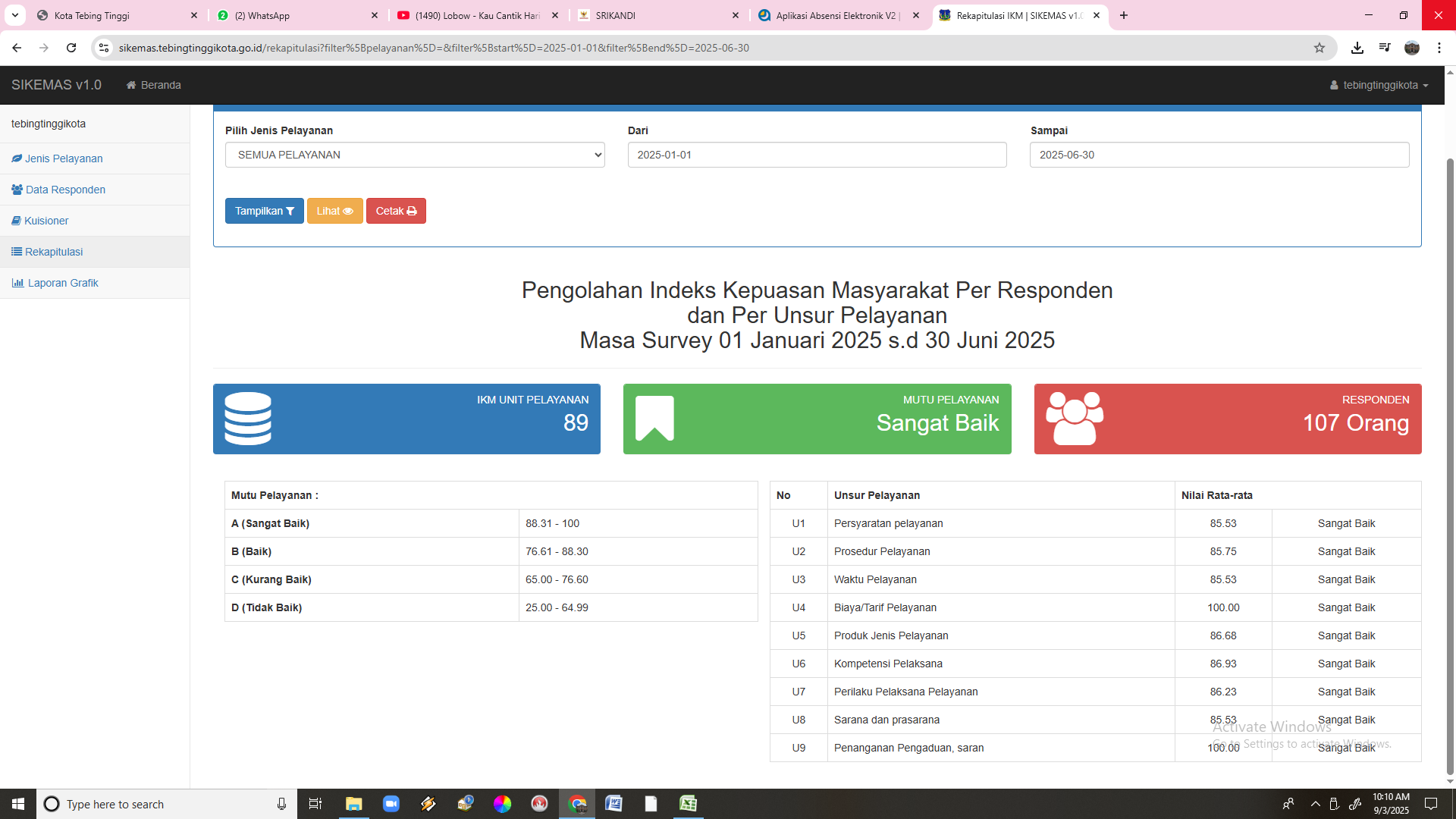Expand the SEMUA PELAYANAN service dropdown
Screen dimensions: 1456x819
point(415,155)
